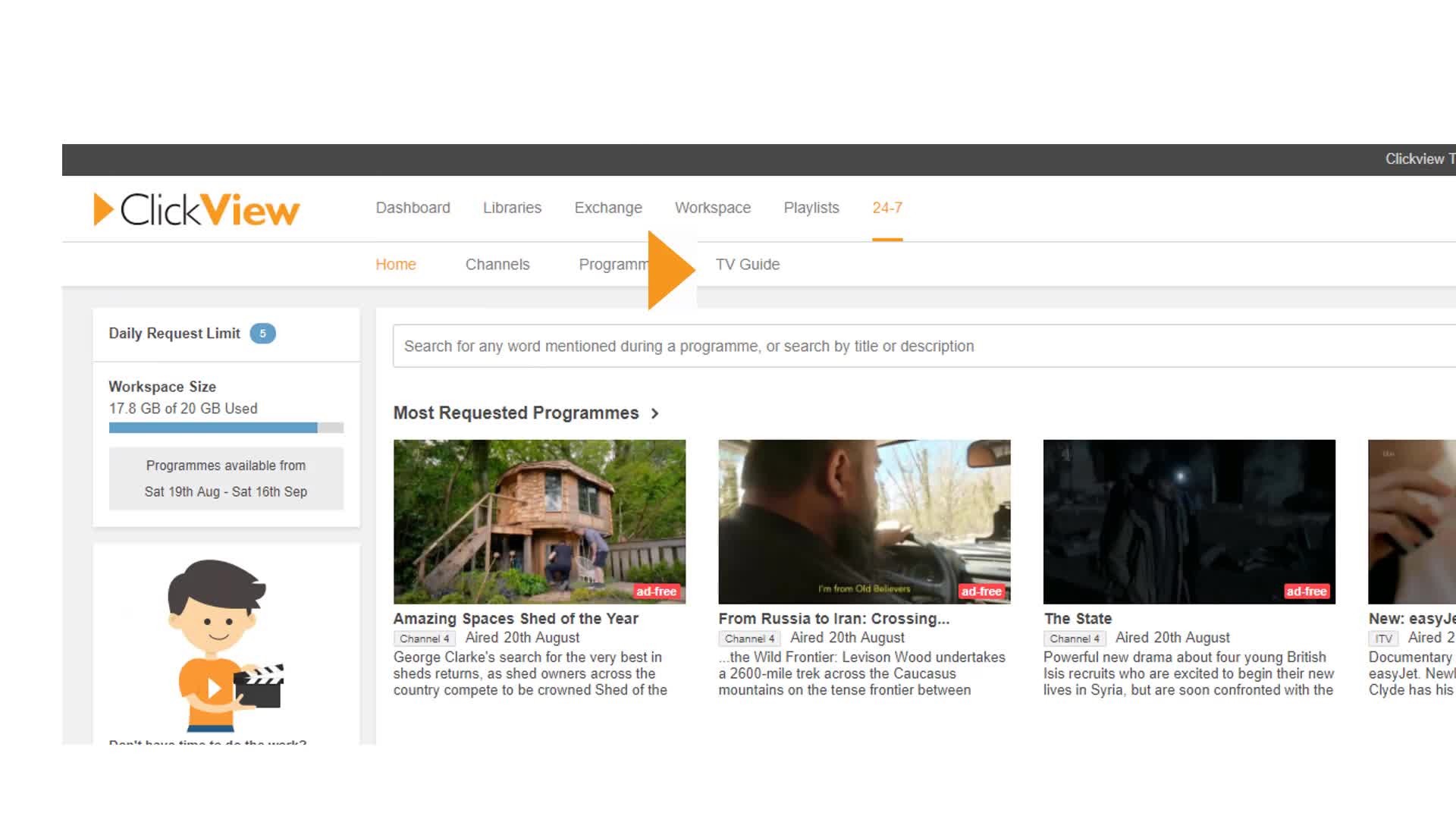This screenshot has height=819, width=1456.
Task: Open the TV Guide sub-tab
Action: click(748, 265)
